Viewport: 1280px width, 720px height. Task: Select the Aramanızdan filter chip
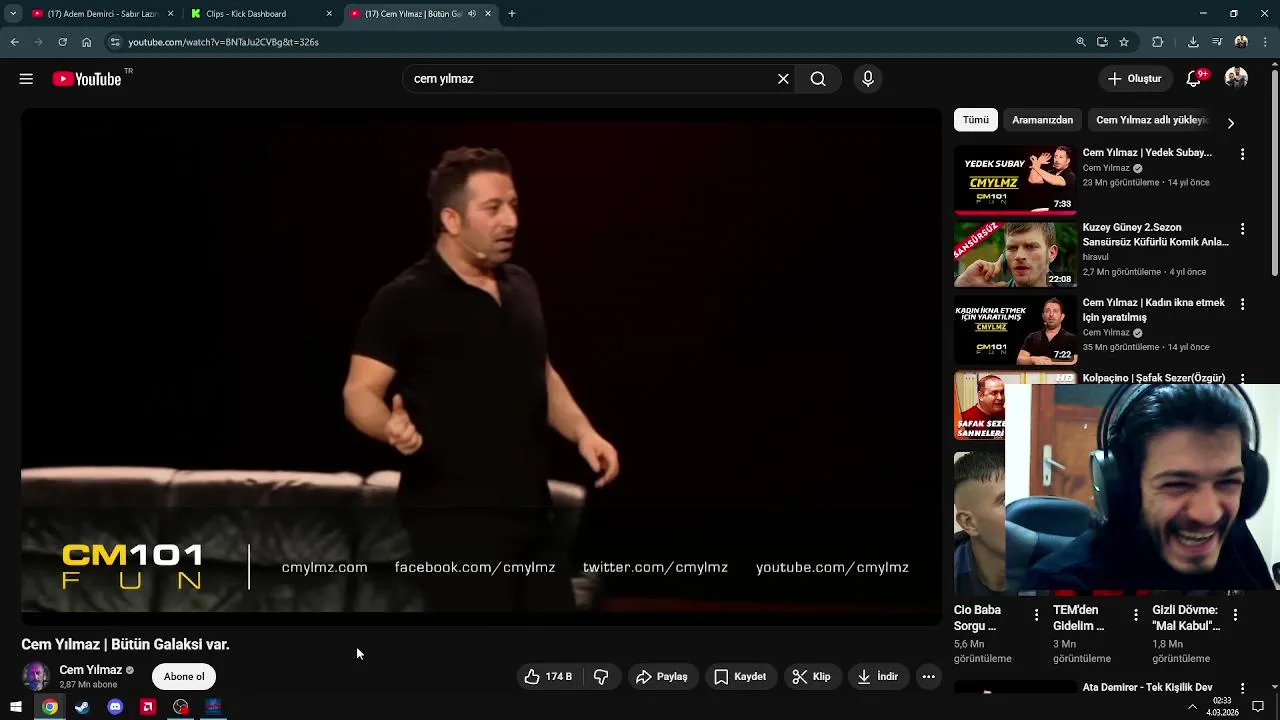click(1042, 120)
